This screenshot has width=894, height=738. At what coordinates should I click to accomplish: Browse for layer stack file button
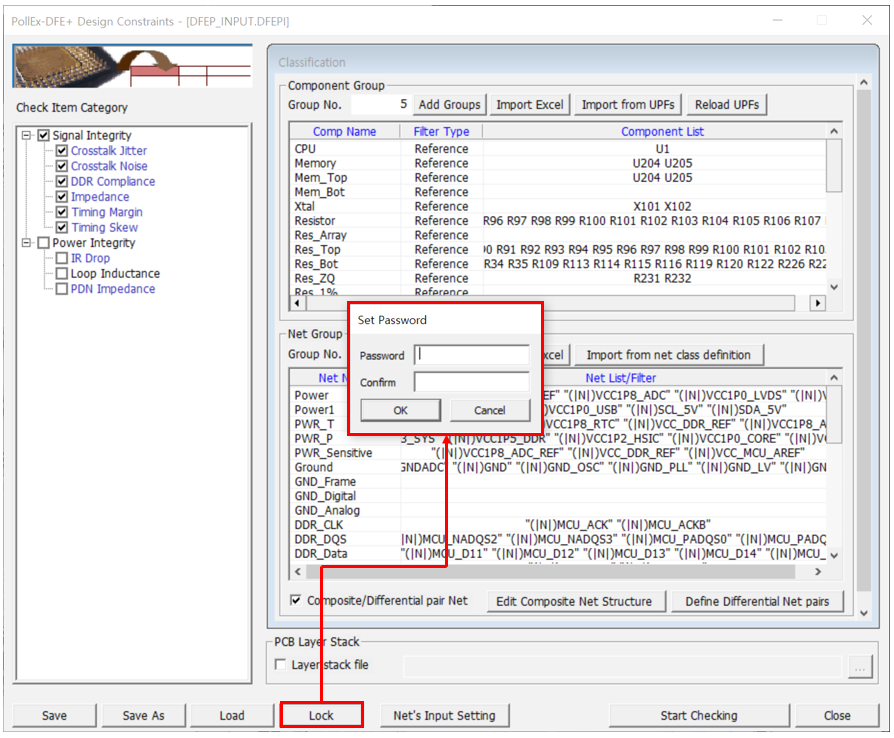coord(857,666)
